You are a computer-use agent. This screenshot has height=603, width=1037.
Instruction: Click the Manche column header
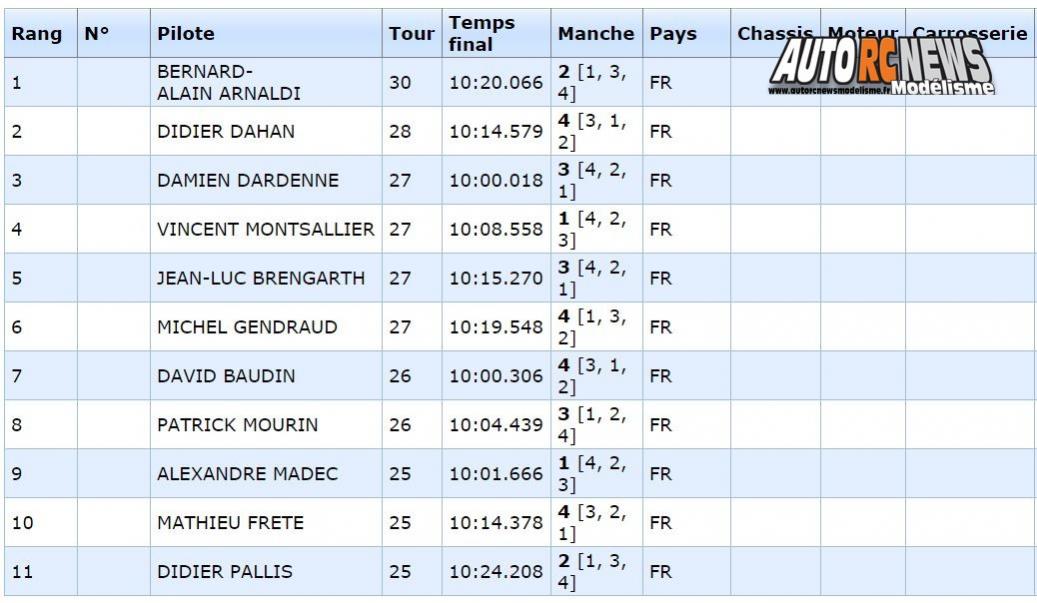[x=596, y=34]
